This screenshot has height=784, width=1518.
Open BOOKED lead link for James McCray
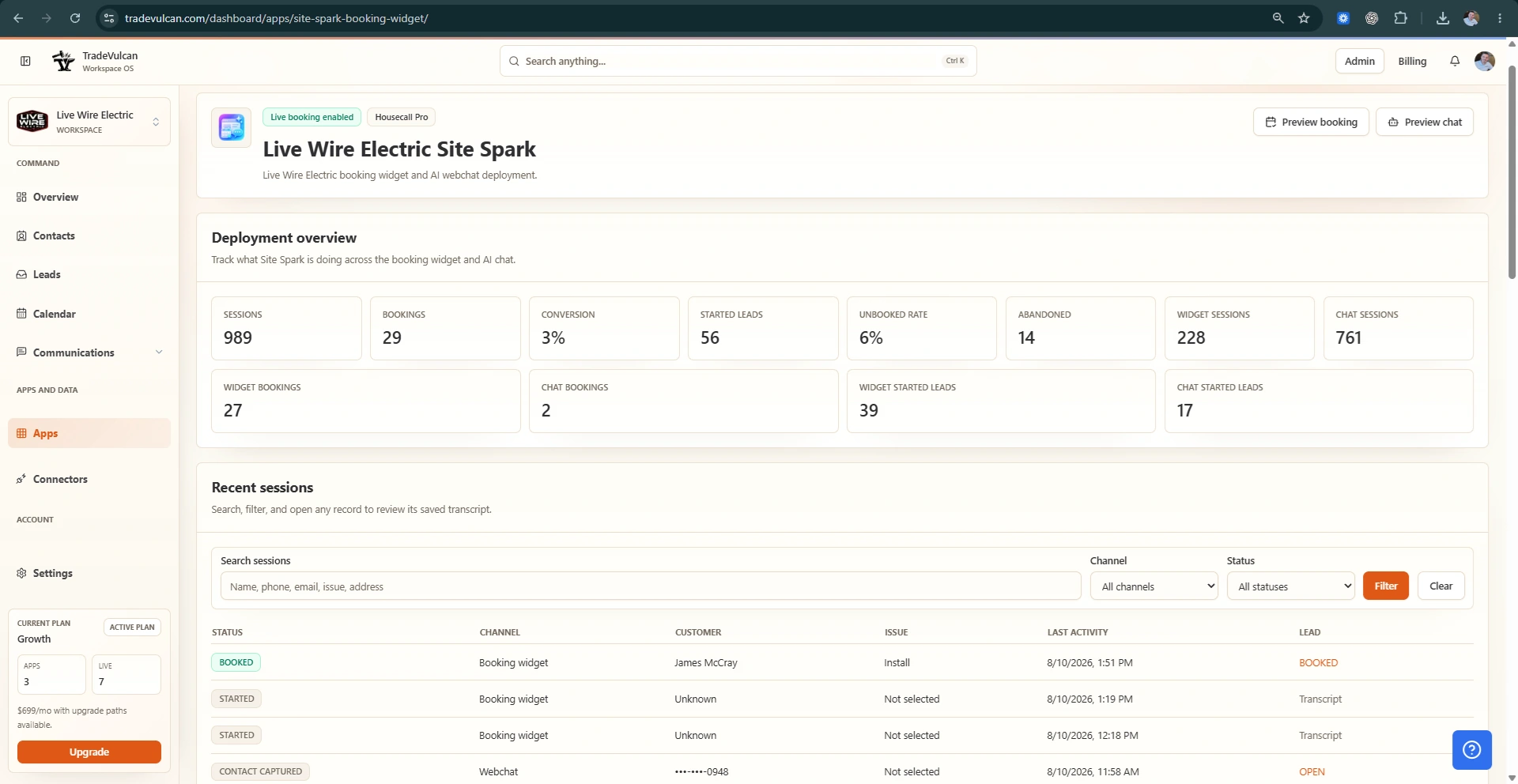tap(1318, 663)
